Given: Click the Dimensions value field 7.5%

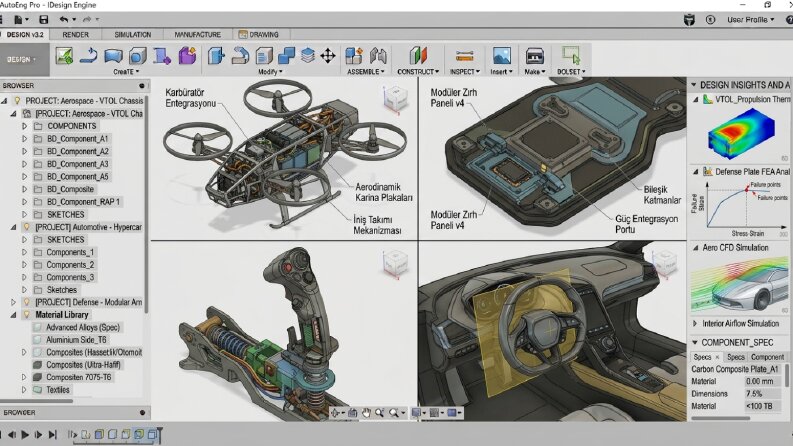Looking at the screenshot, I should [763, 393].
